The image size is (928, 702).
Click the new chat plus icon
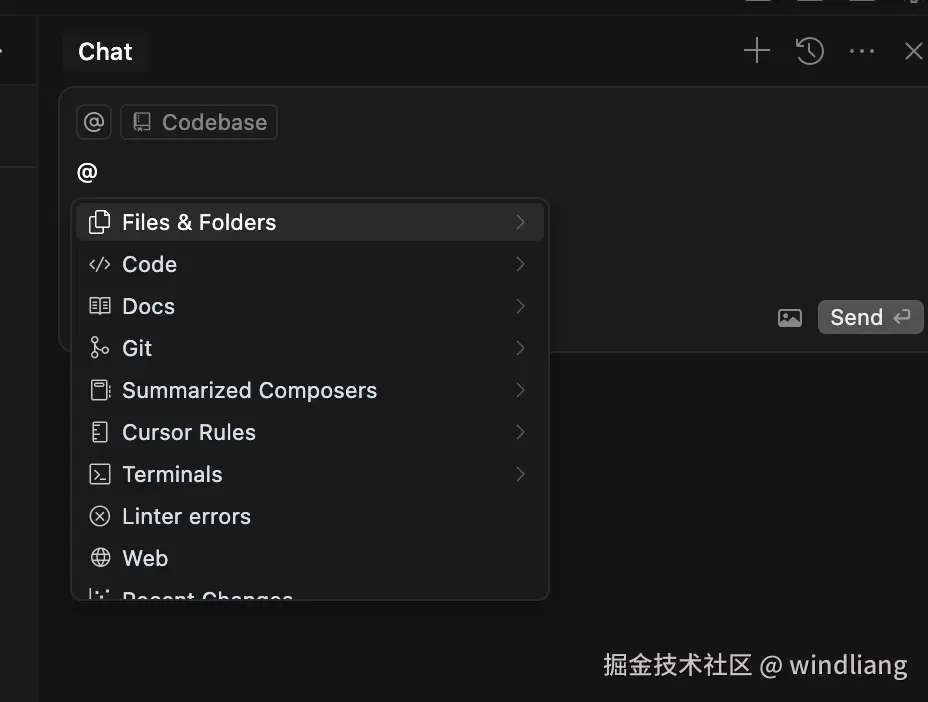(757, 51)
